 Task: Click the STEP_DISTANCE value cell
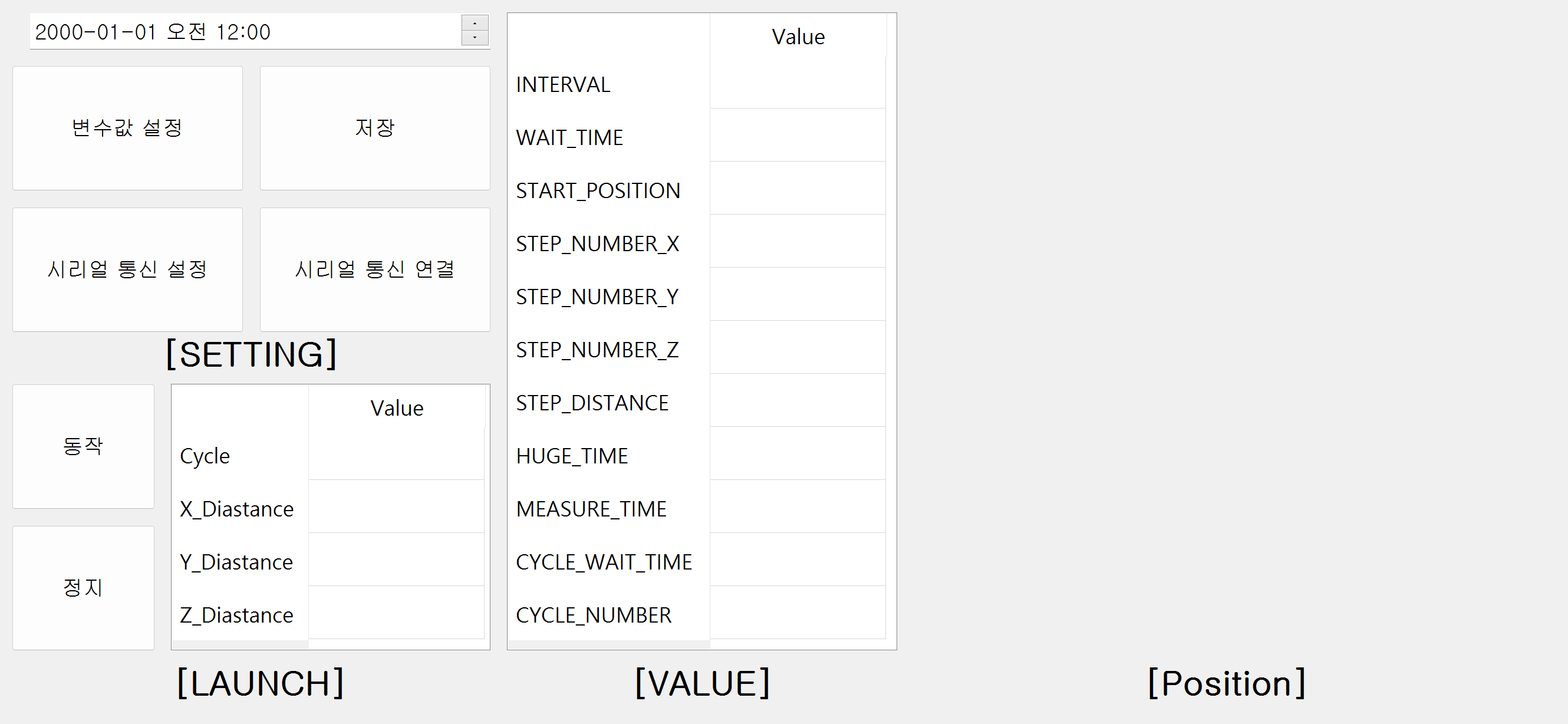[798, 401]
